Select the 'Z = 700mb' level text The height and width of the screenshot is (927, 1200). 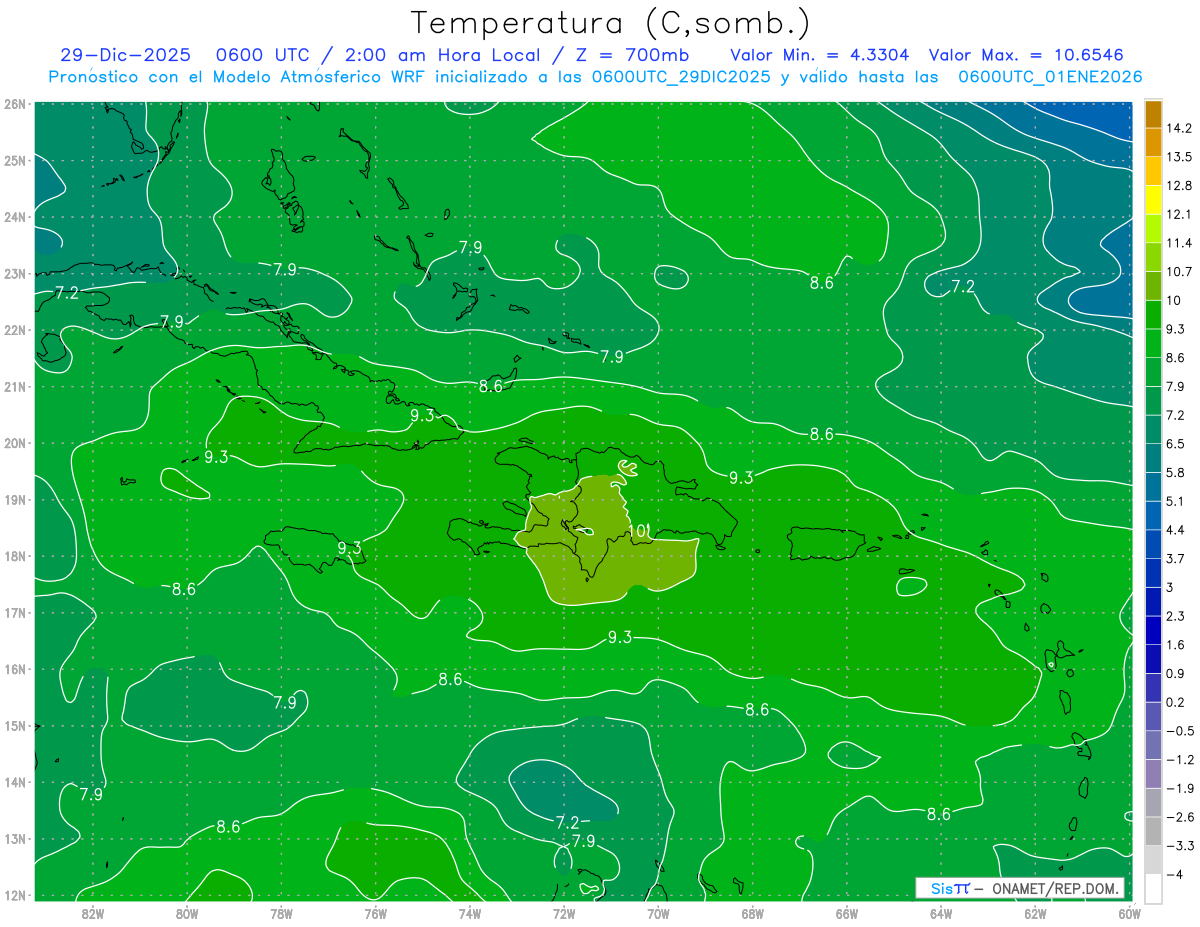point(633,55)
